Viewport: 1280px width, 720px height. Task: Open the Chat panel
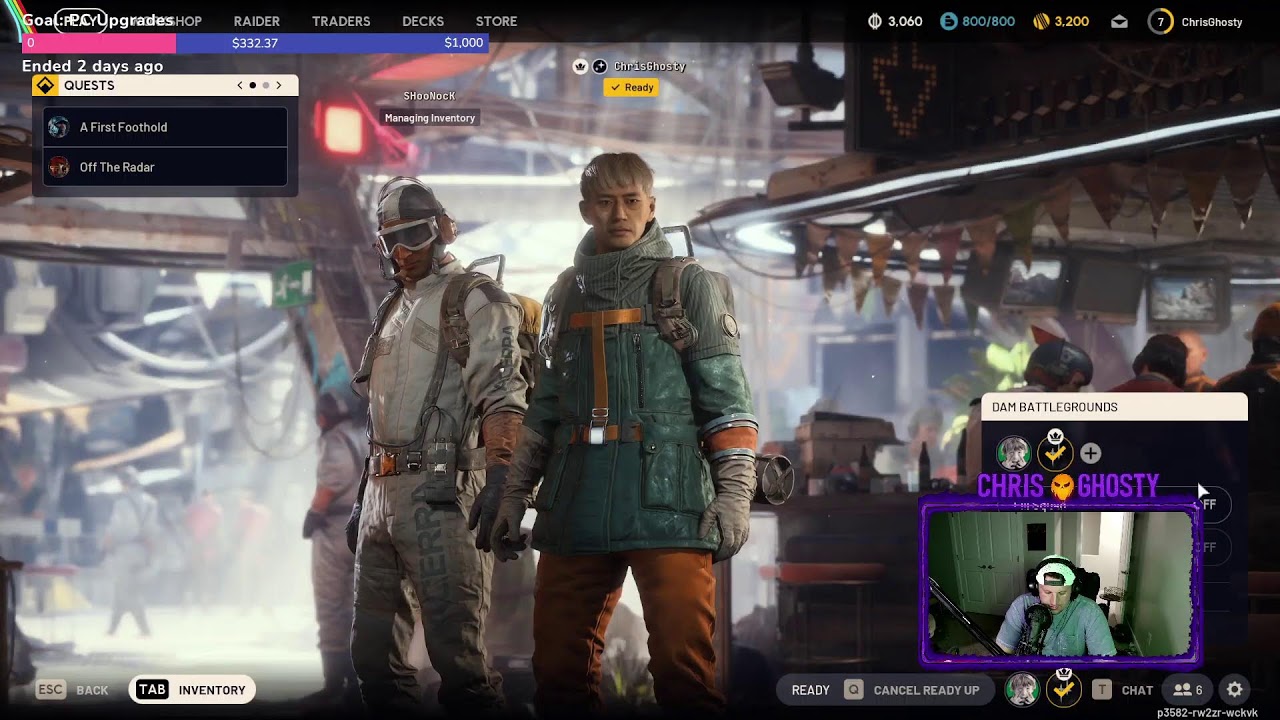pyautogui.click(x=1137, y=690)
